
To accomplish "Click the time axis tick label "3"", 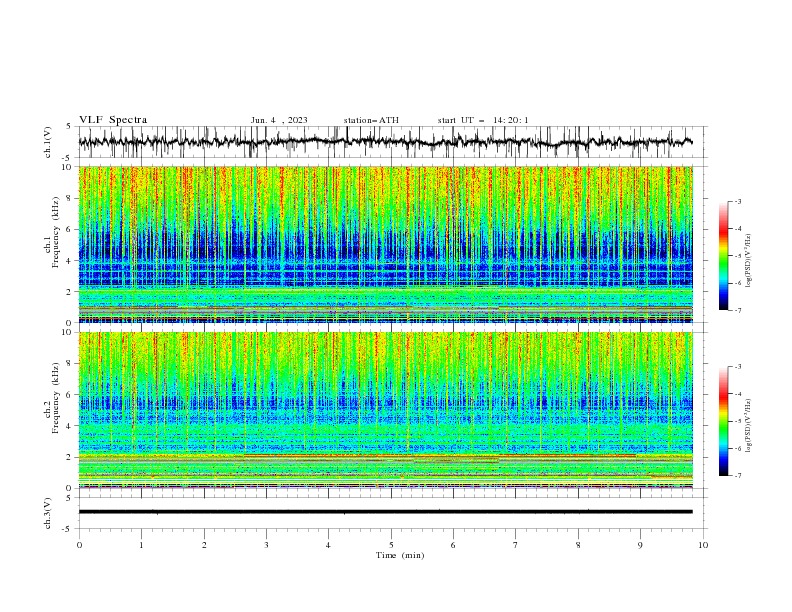I will click(x=266, y=545).
